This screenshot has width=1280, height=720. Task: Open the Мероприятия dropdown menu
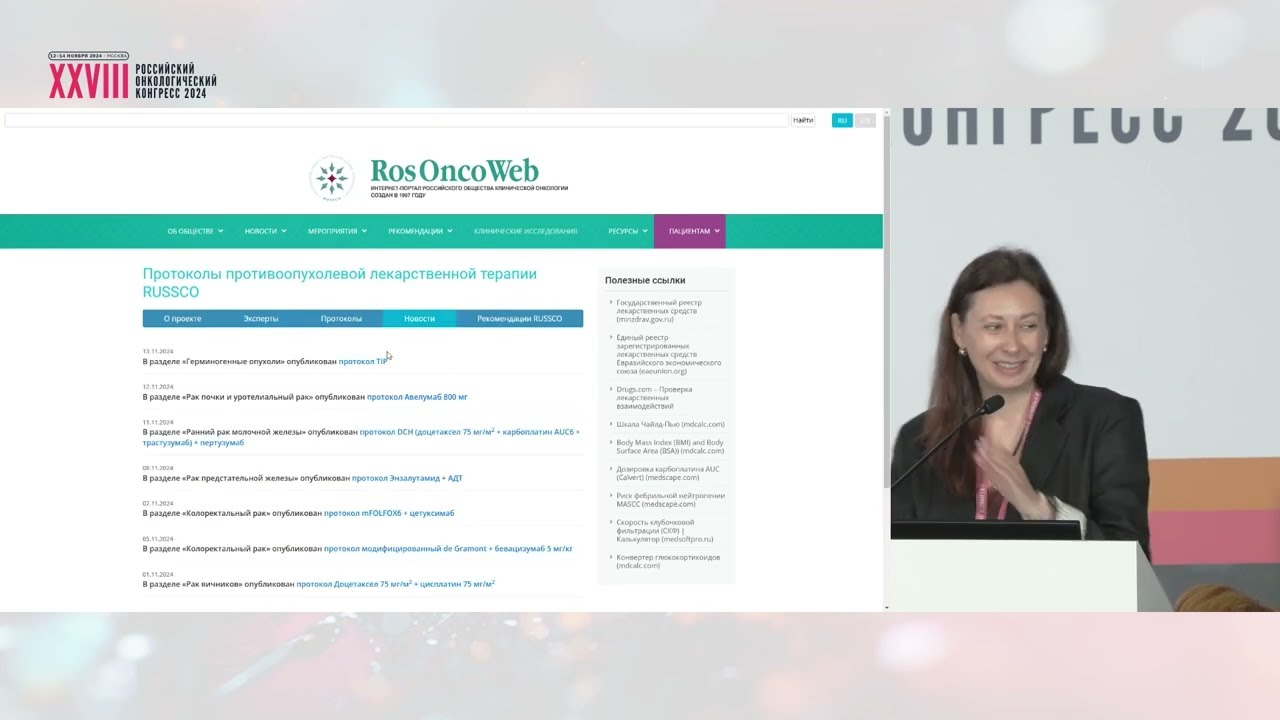tap(337, 231)
